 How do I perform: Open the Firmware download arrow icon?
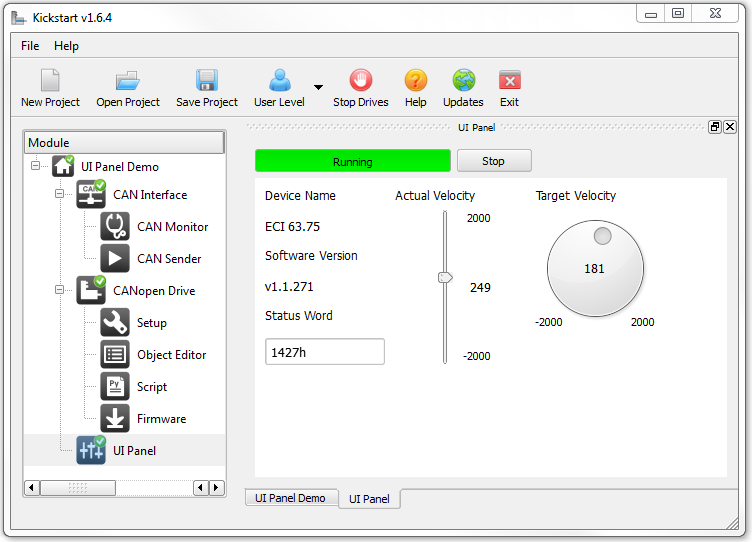(115, 418)
